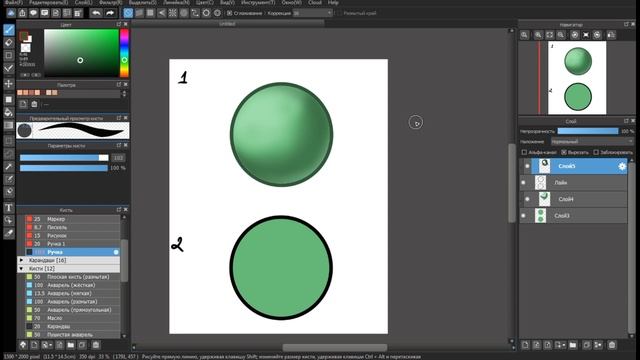The height and width of the screenshot is (360, 640).
Task: Open the Наложение blending mode dropdown
Action: click(x=592, y=142)
